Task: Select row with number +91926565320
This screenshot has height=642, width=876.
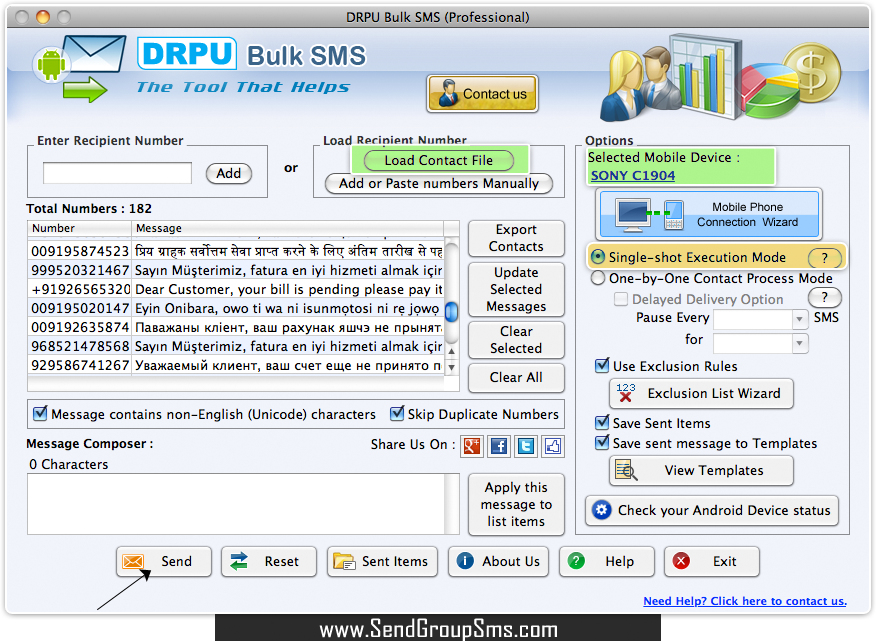Action: 236,289
